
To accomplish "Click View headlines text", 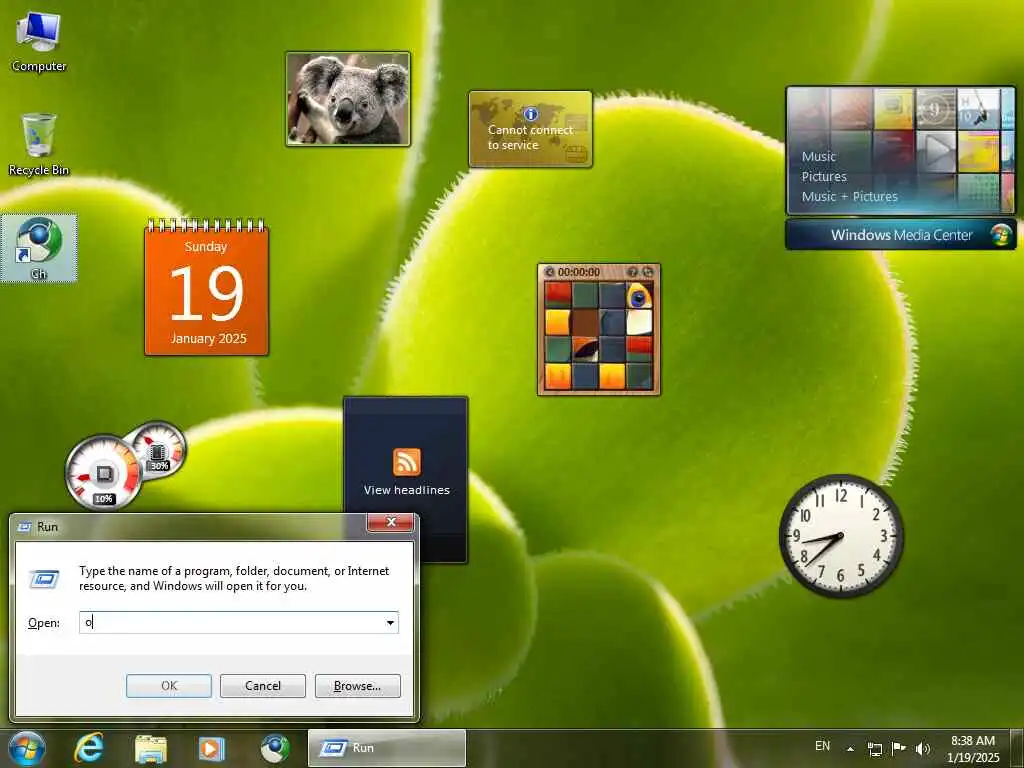I will pos(407,490).
